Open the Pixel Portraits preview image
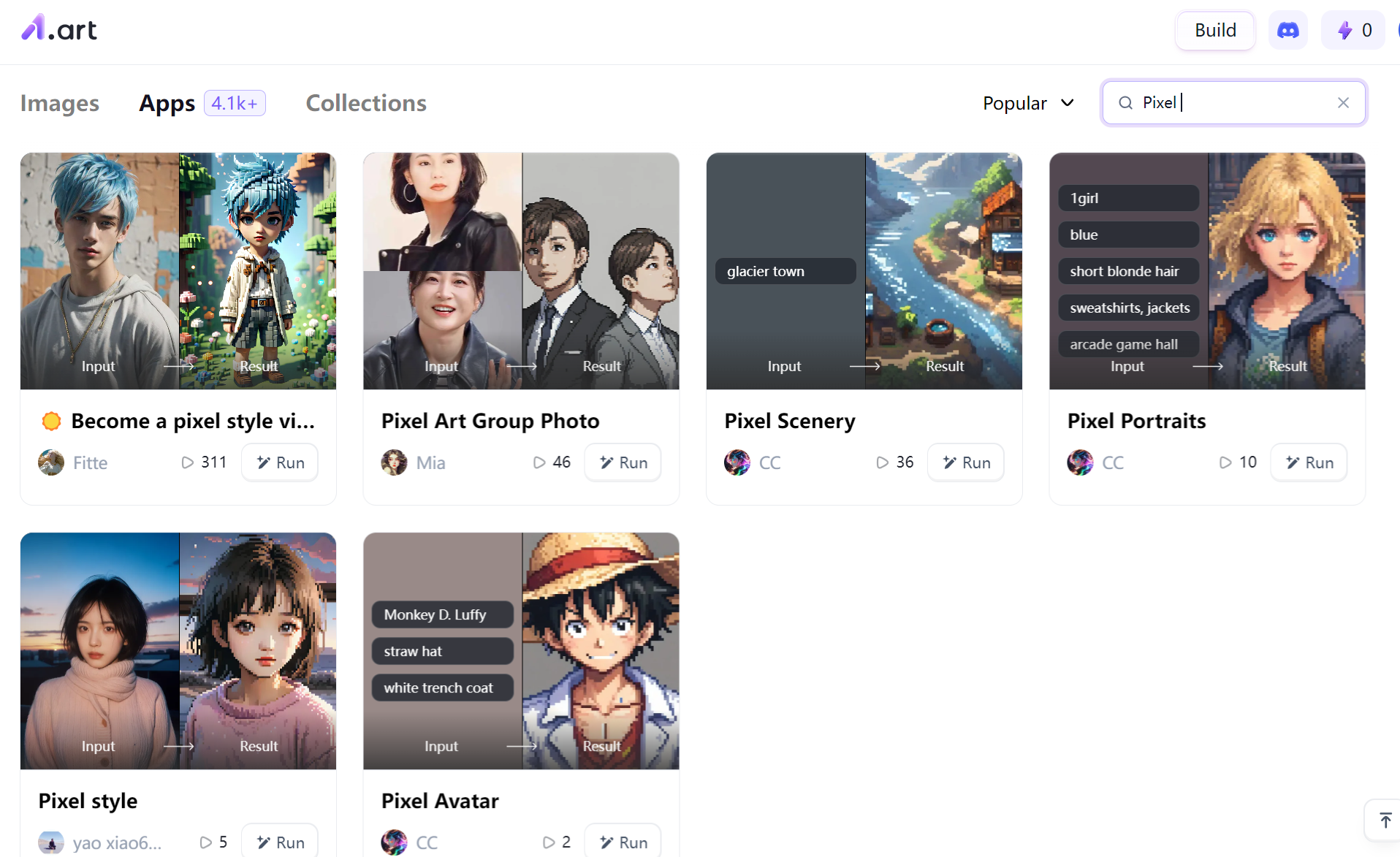Viewport: 1400px width, 857px height. pyautogui.click(x=1207, y=271)
